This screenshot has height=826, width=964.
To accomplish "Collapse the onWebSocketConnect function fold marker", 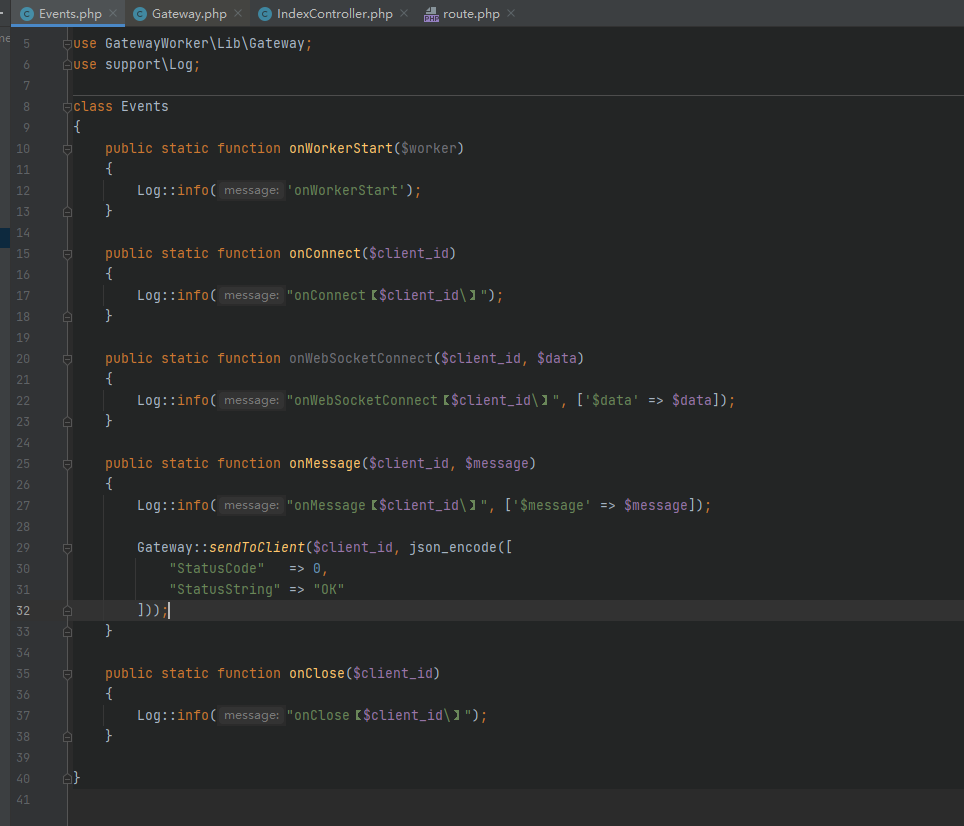I will [x=67, y=359].
